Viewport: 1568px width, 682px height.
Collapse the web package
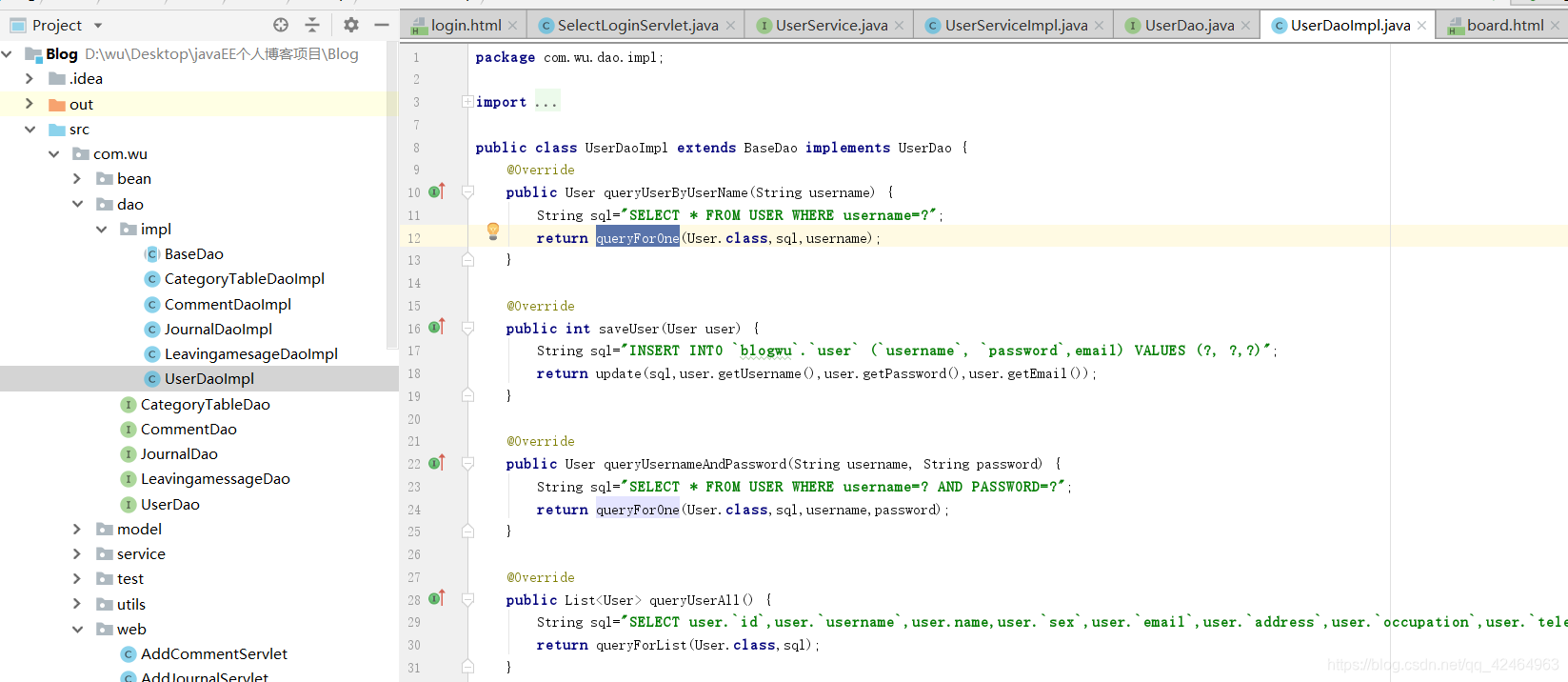tap(77, 630)
